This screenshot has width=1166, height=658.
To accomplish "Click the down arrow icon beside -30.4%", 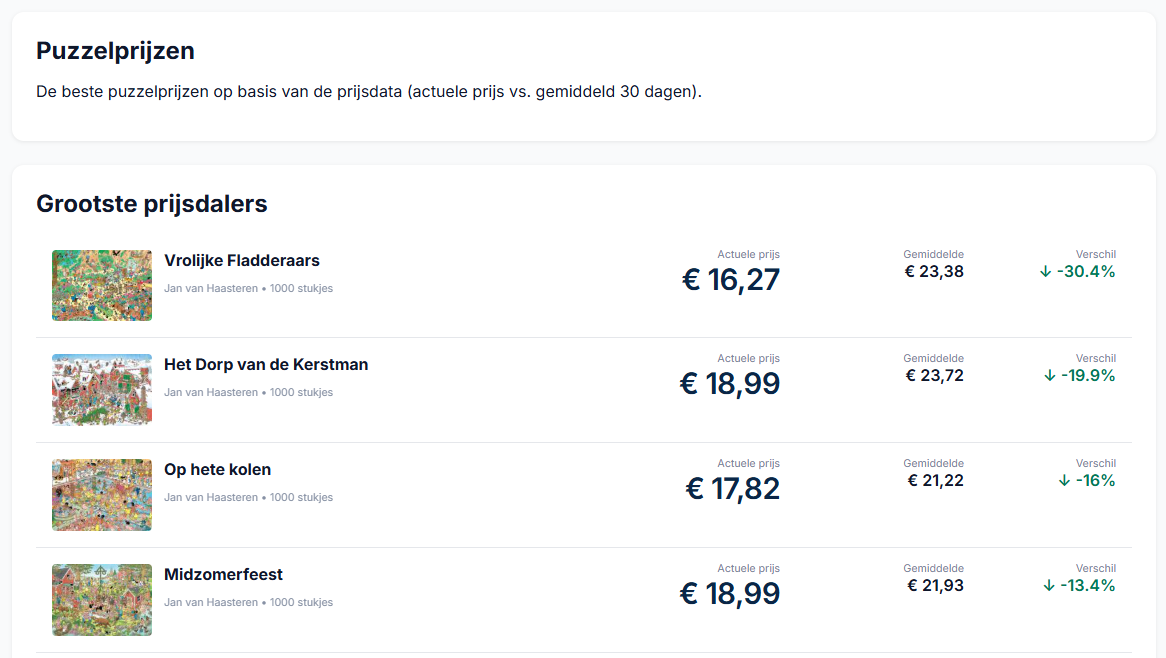I will [1046, 271].
